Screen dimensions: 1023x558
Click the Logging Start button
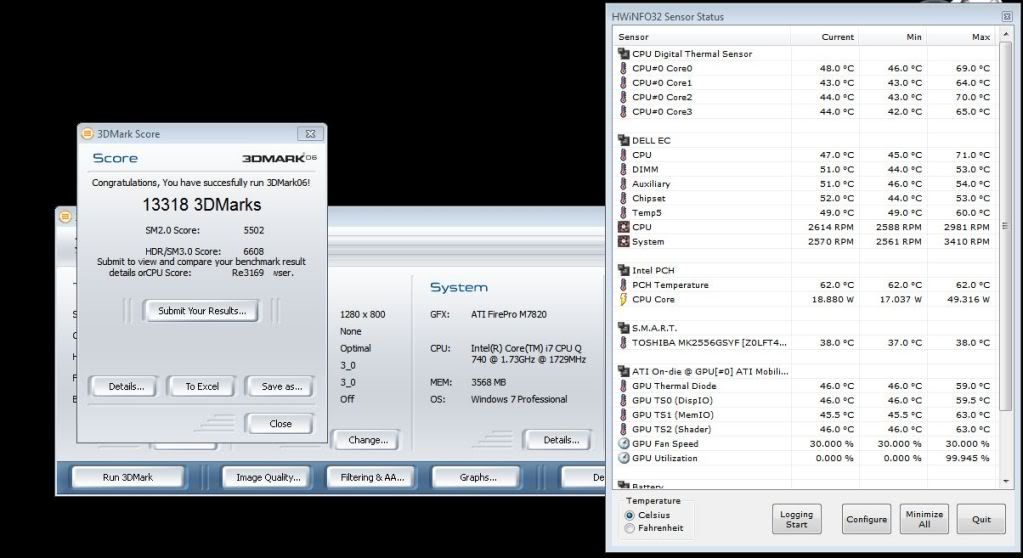point(796,519)
